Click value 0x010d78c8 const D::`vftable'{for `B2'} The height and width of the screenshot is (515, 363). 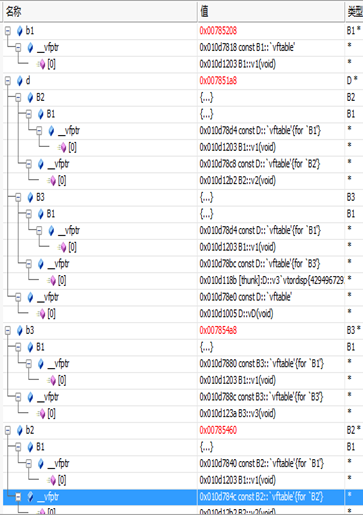[260, 164]
